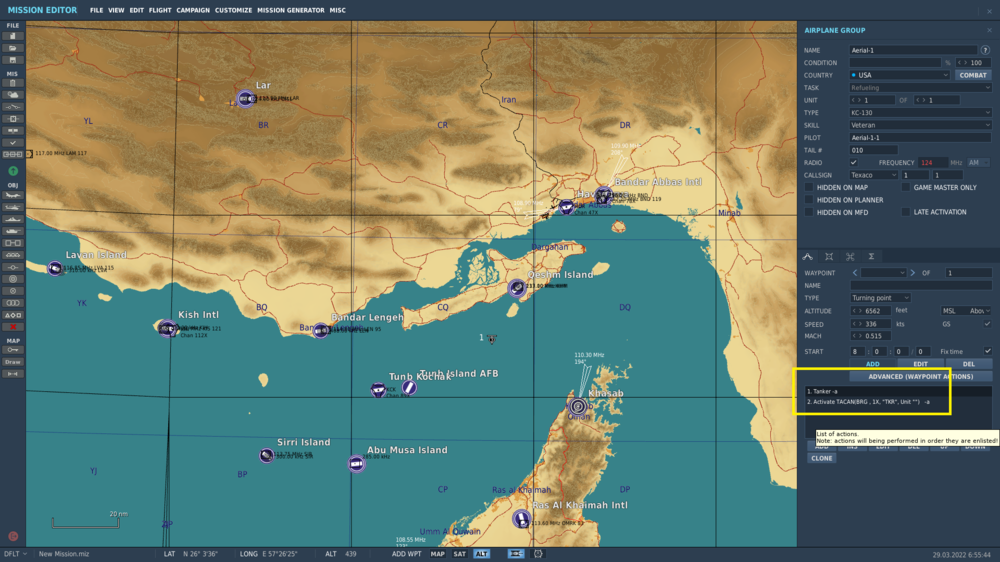Click the CLONE action button
This screenshot has width=1000, height=562.
pyautogui.click(x=821, y=458)
